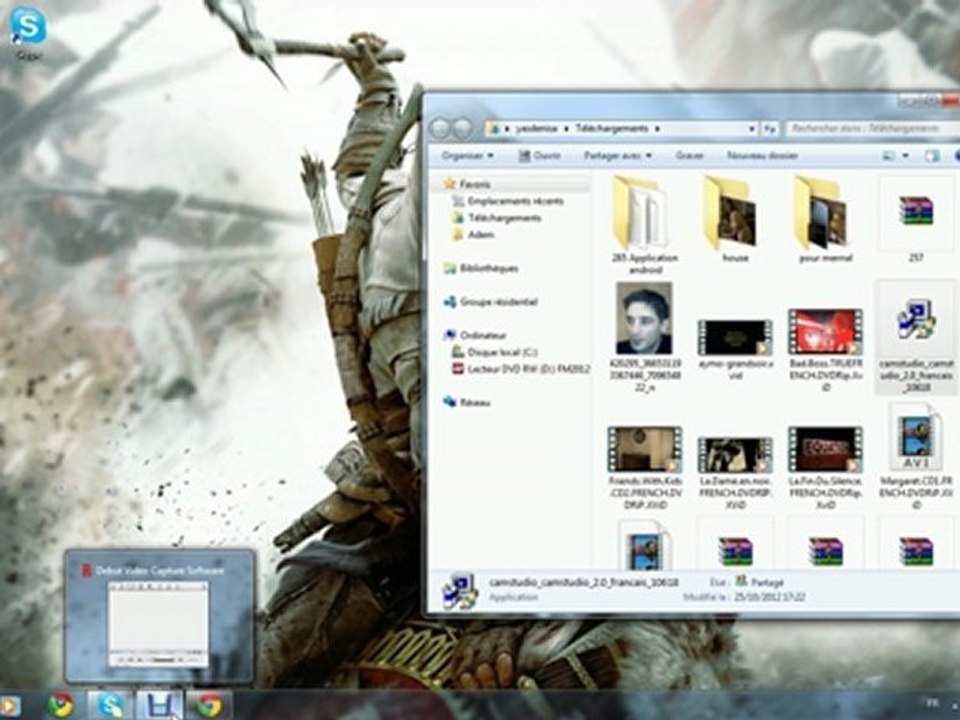Select the camstudio installer file
This screenshot has height=720, width=960.
point(915,338)
